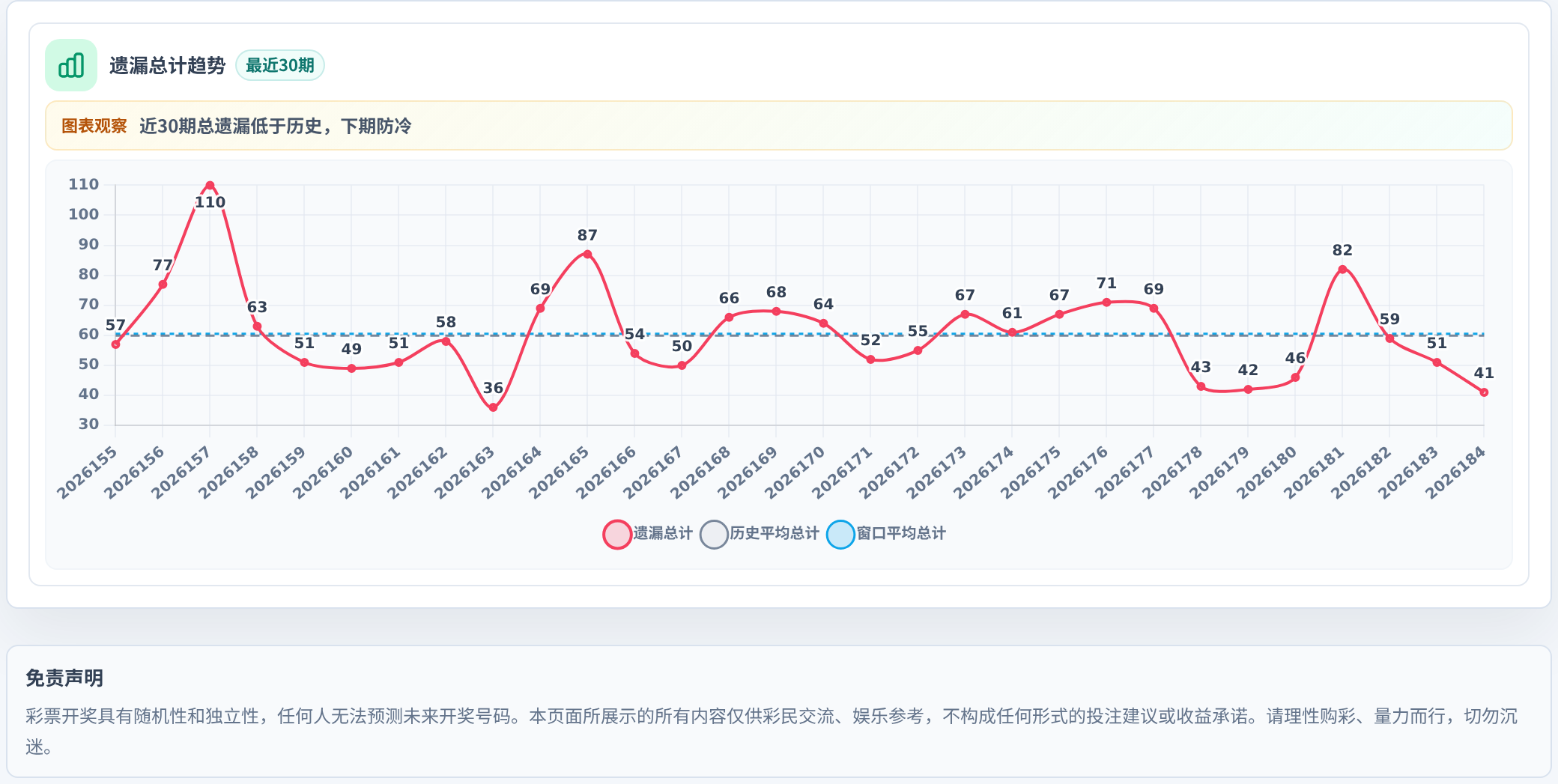Toggle the 遗漏总计 legend series
The height and width of the screenshot is (784, 1558).
648,534
